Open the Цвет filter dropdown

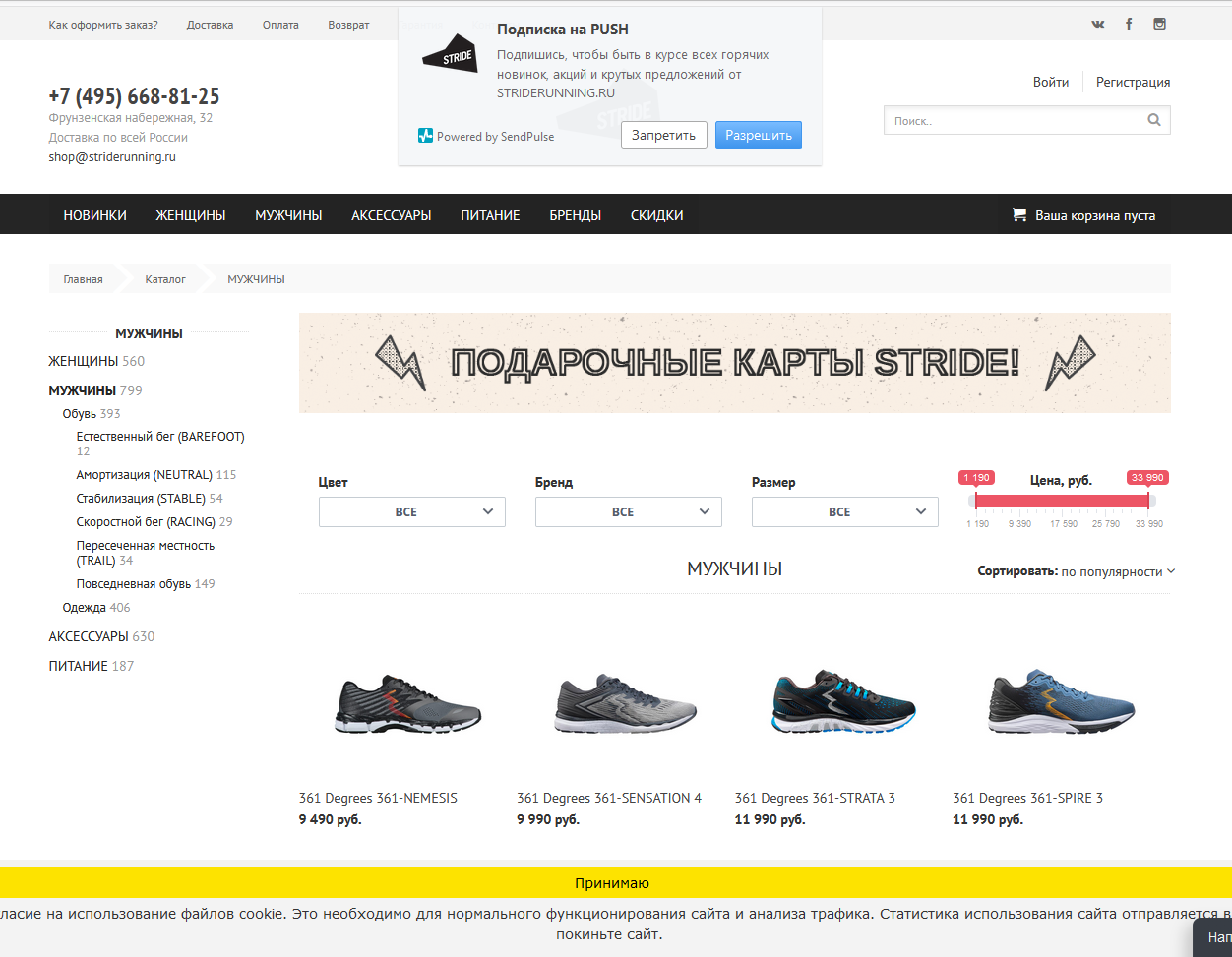[x=412, y=511]
